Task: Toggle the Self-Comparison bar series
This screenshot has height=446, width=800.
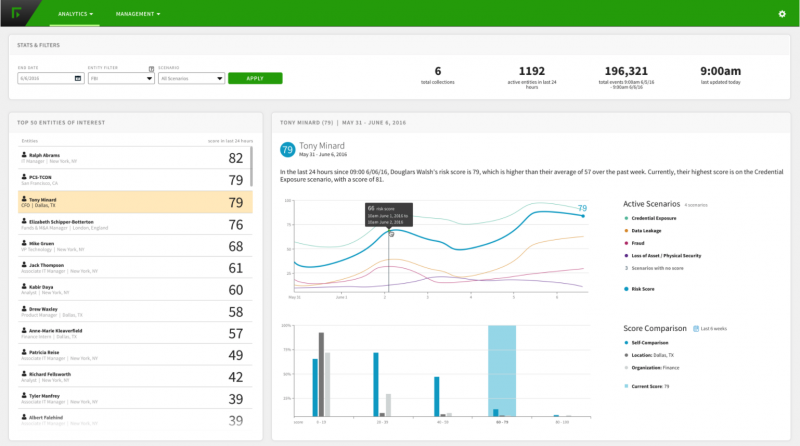Action: coord(646,342)
